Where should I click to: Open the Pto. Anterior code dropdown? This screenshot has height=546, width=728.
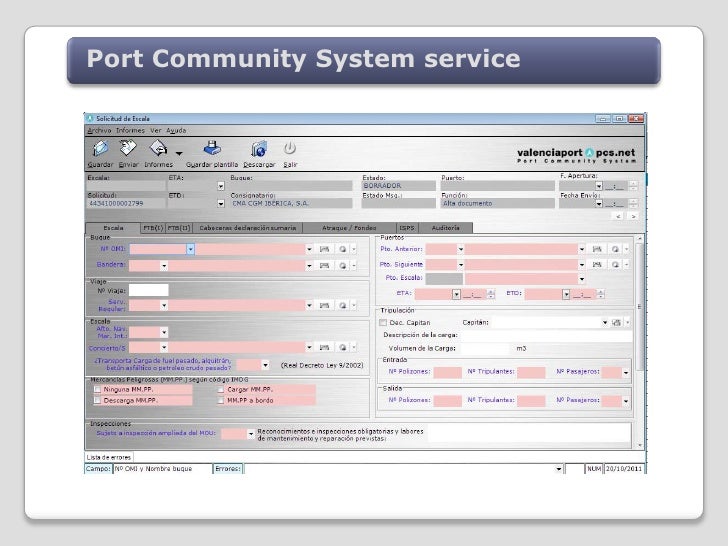[461, 249]
